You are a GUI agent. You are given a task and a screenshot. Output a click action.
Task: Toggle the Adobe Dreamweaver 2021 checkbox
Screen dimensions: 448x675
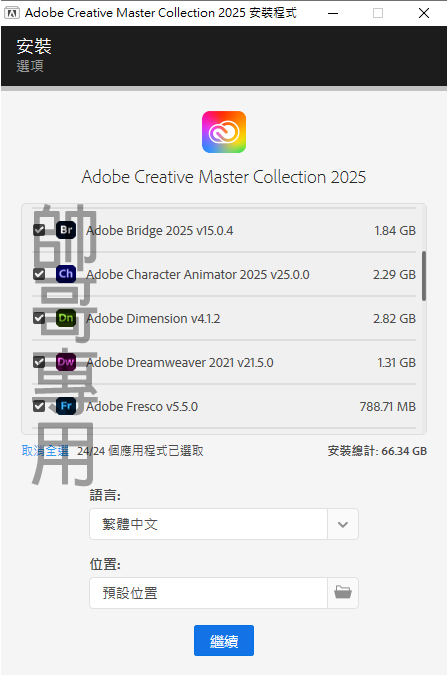[x=39, y=362]
